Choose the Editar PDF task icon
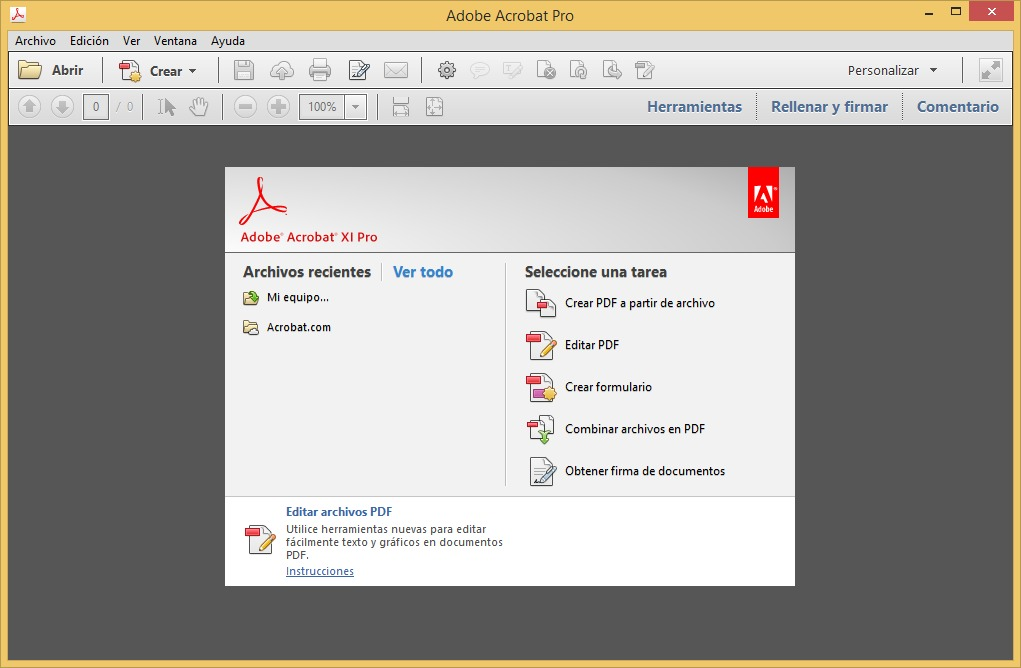Image resolution: width=1021 pixels, height=668 pixels. 540,345
